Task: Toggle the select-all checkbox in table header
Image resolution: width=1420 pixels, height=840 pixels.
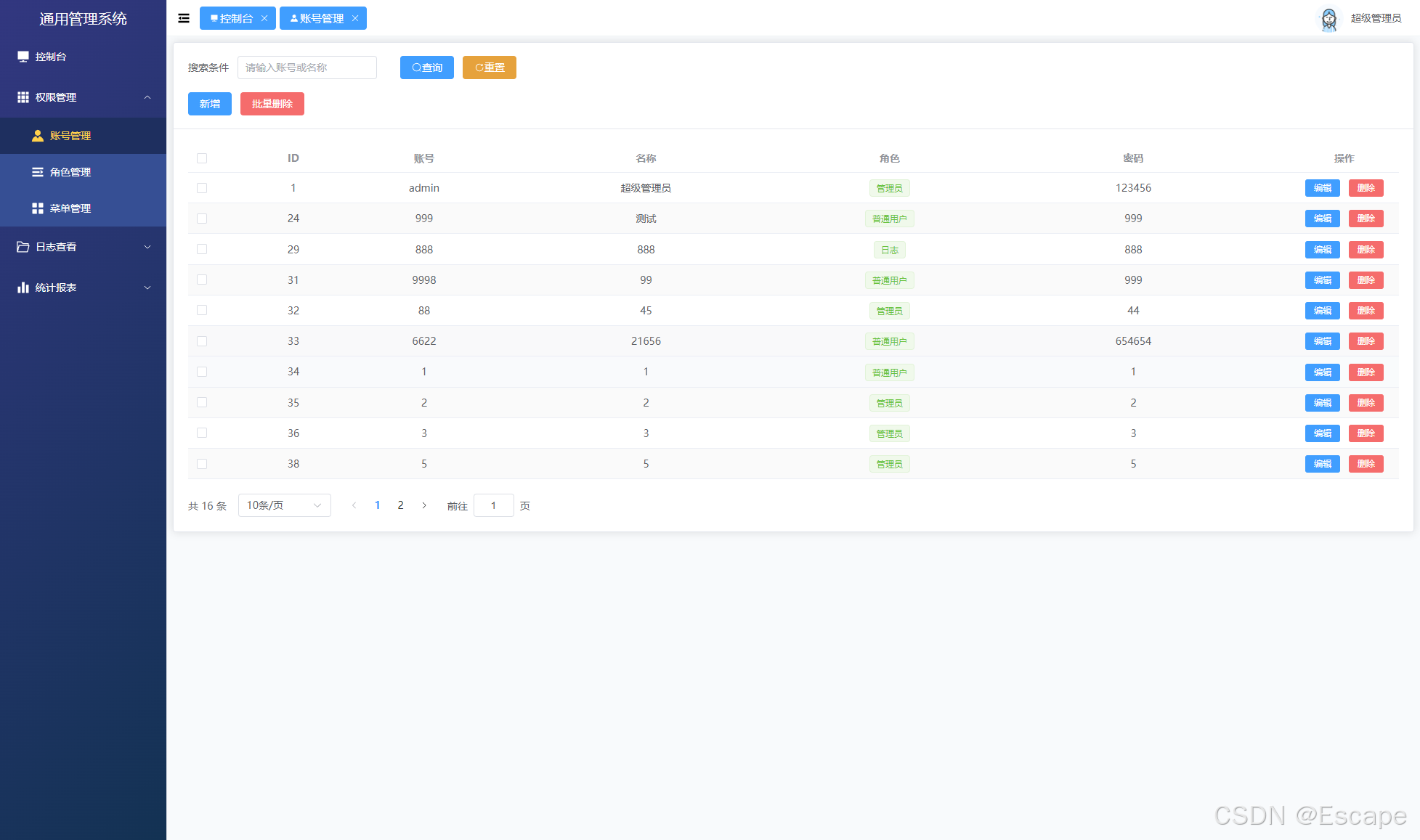Action: coord(202,158)
